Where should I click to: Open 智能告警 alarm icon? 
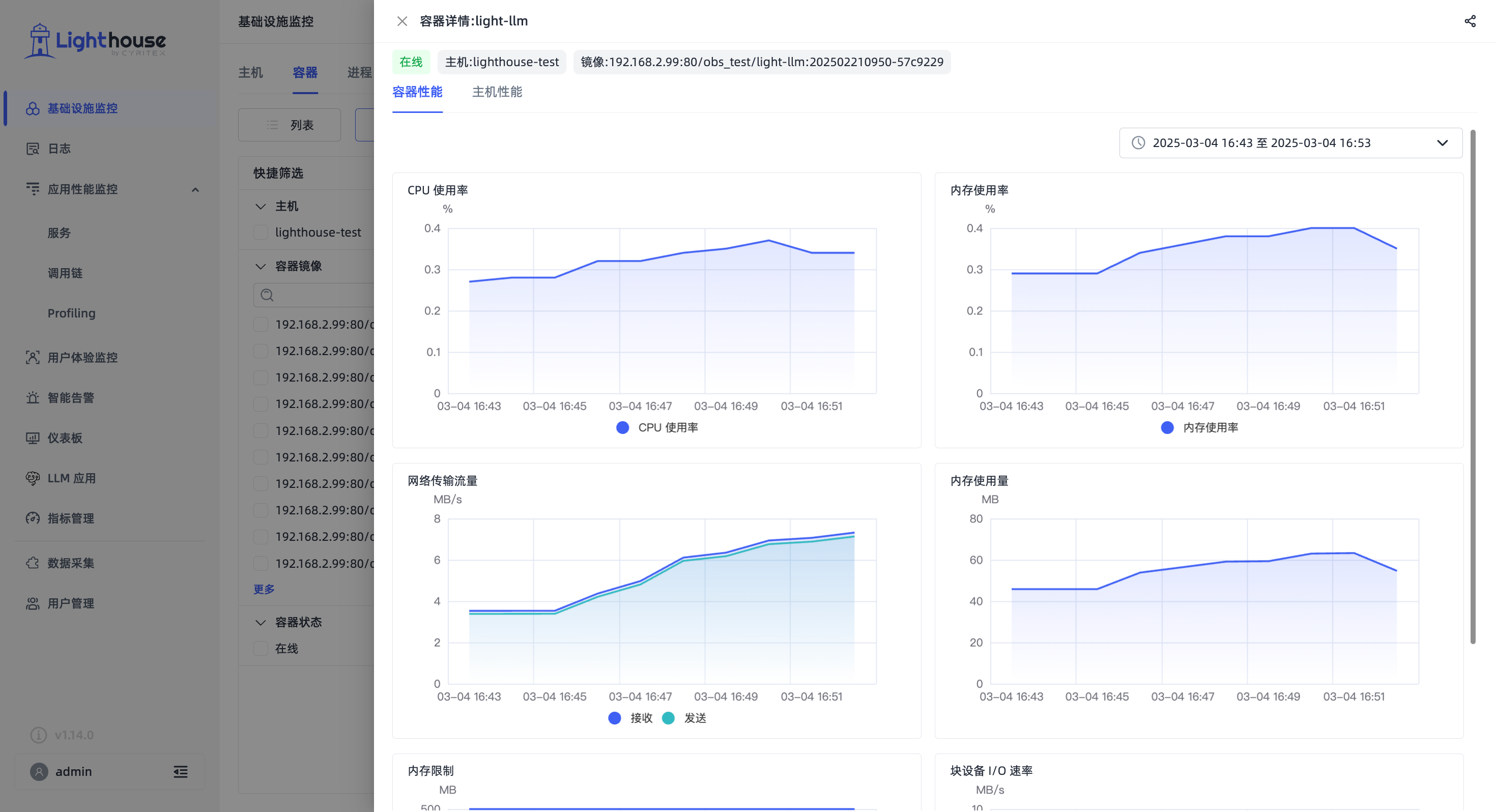(x=33, y=397)
